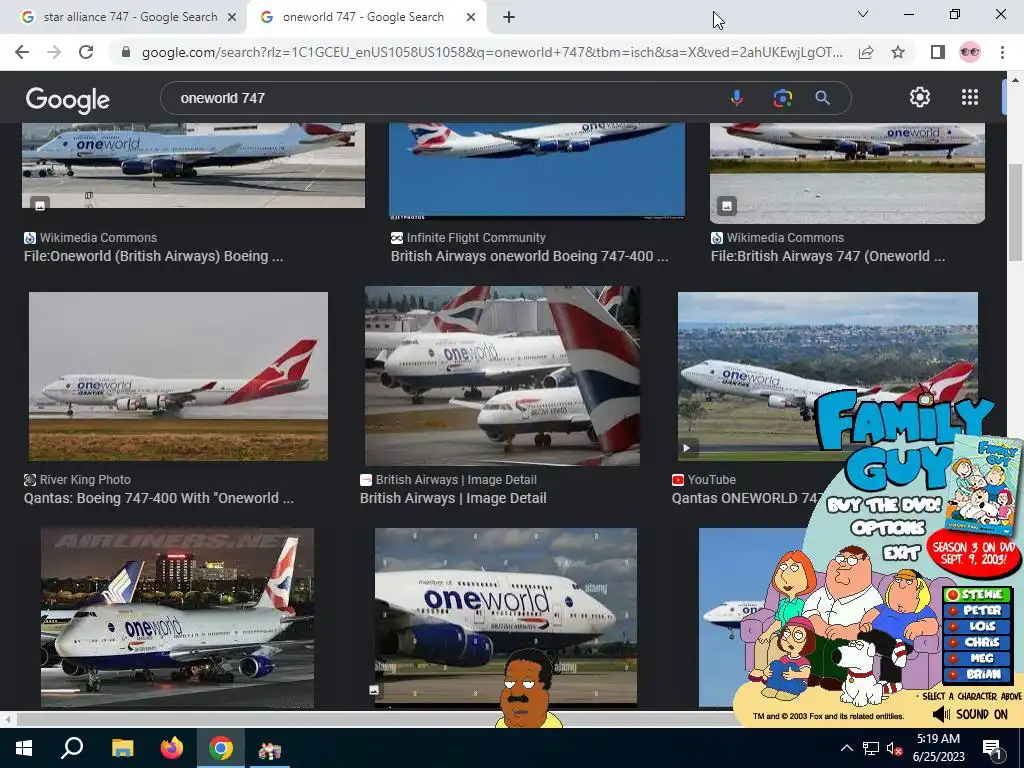Open a new browser tab
1024x768 pixels.
[509, 18]
